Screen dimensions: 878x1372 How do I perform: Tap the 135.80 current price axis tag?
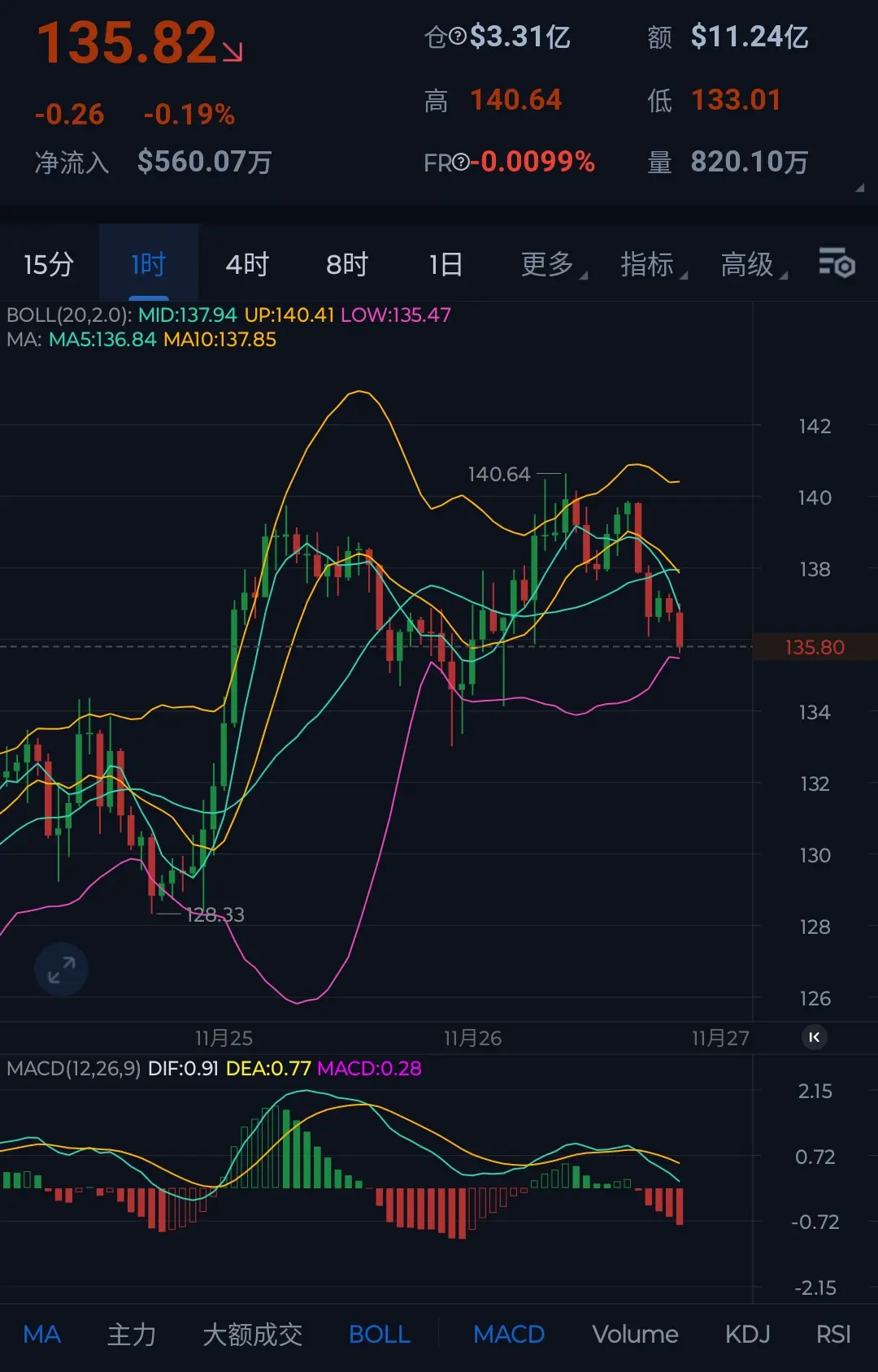815,647
